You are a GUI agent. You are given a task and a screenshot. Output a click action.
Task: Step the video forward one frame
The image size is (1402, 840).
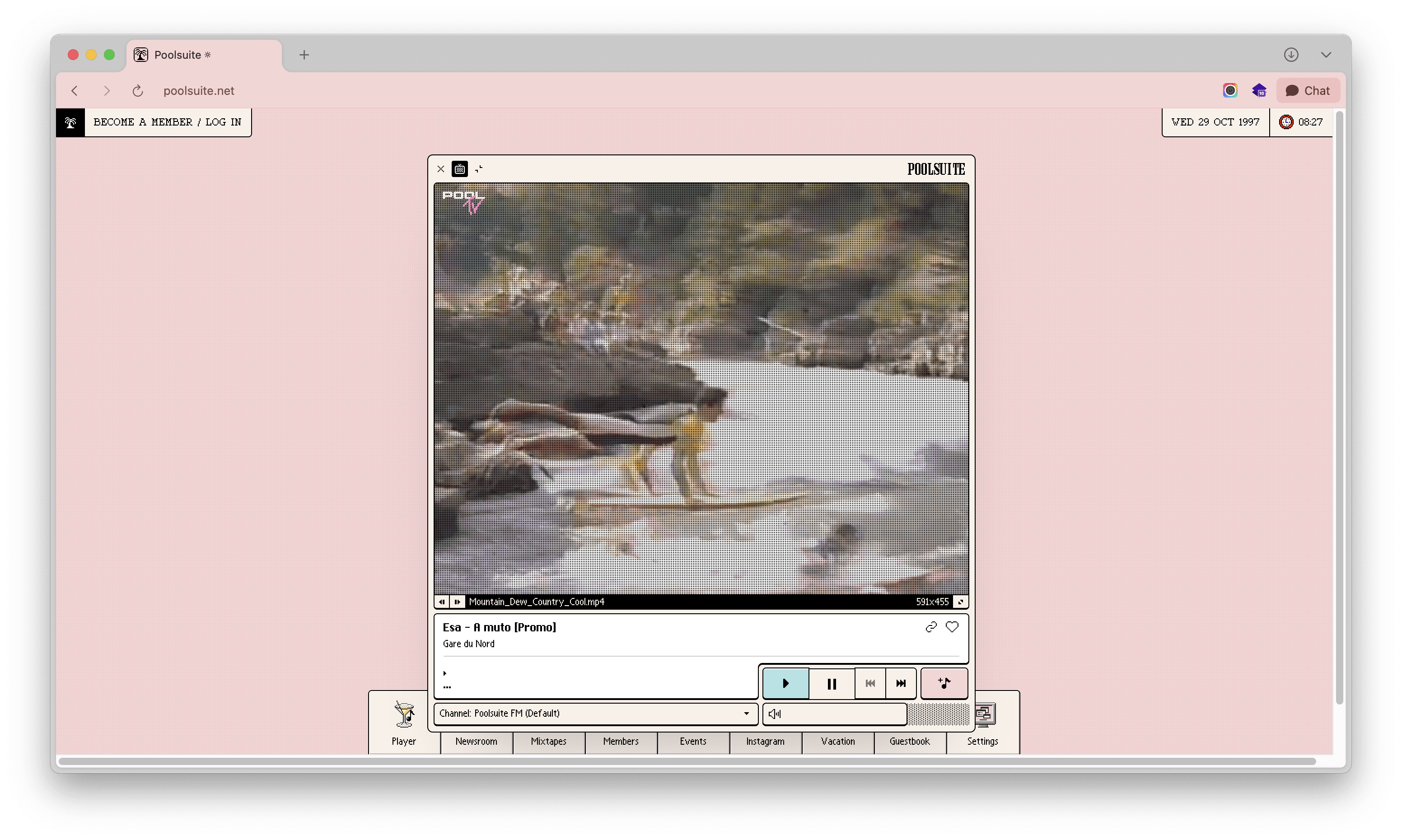(457, 601)
